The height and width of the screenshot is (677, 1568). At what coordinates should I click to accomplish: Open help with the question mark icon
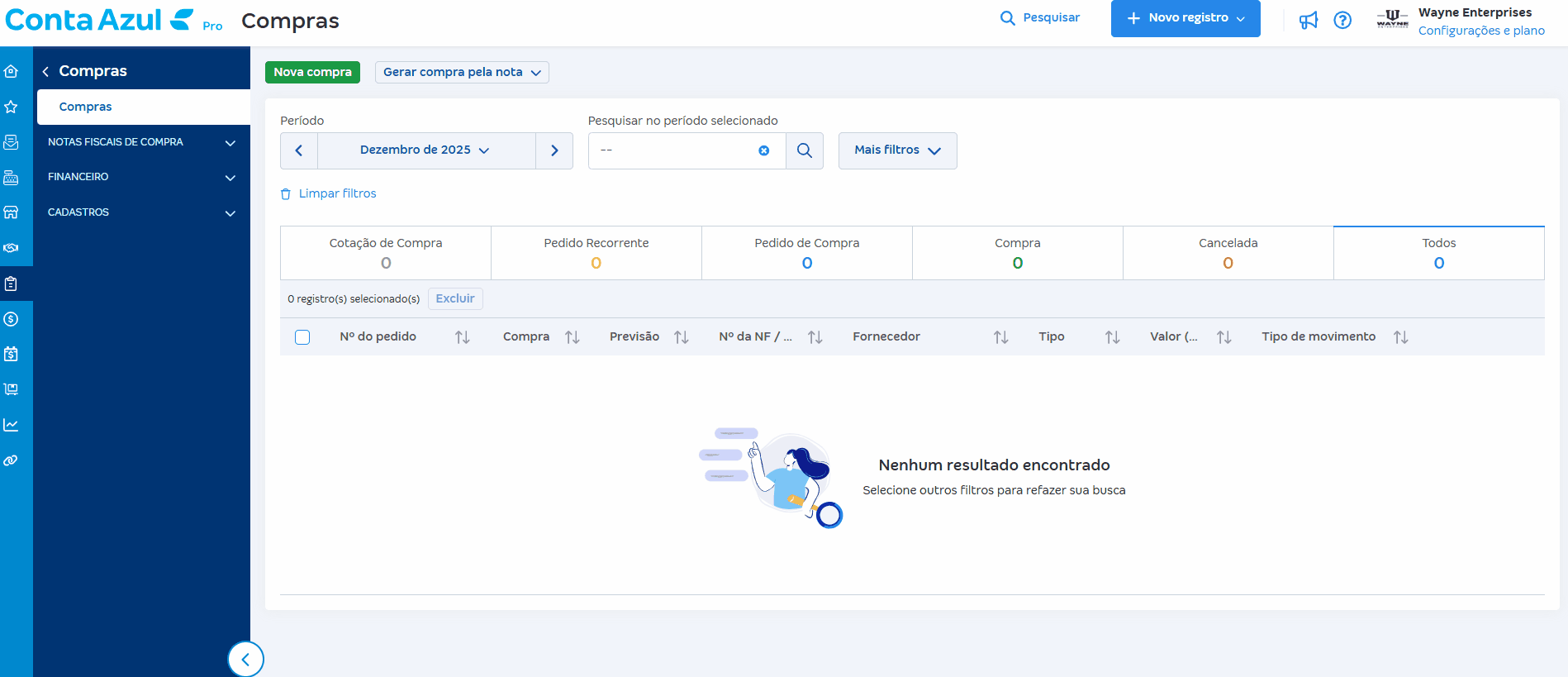[1342, 20]
